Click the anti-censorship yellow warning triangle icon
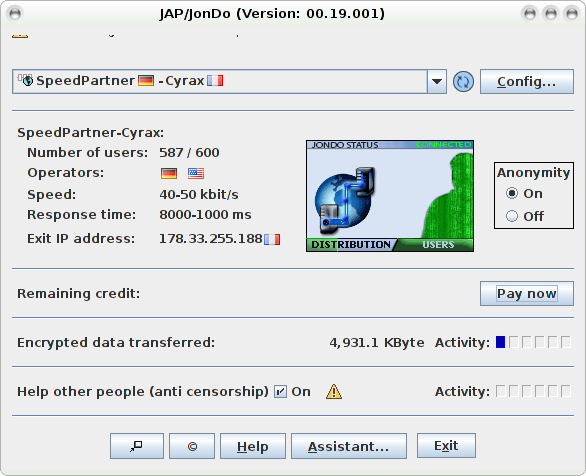586x476 pixels. click(x=334, y=392)
